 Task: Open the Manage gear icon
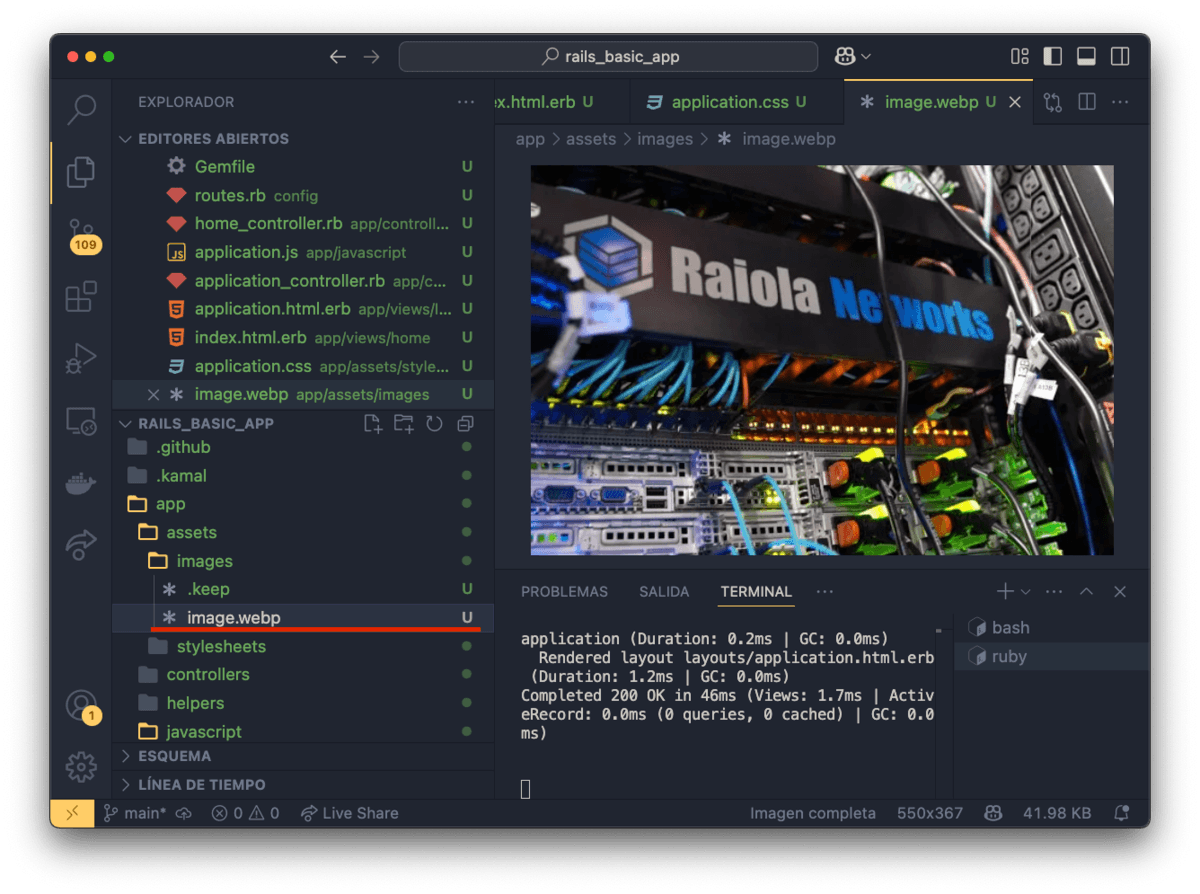click(x=81, y=767)
